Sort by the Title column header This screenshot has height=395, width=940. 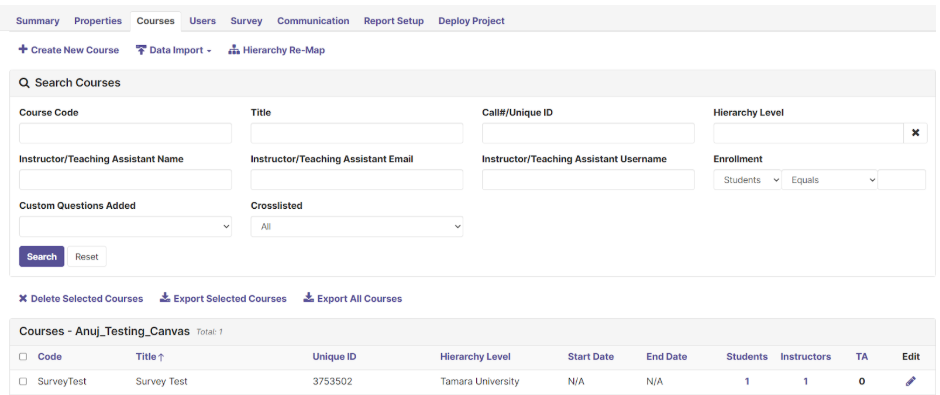(x=146, y=357)
